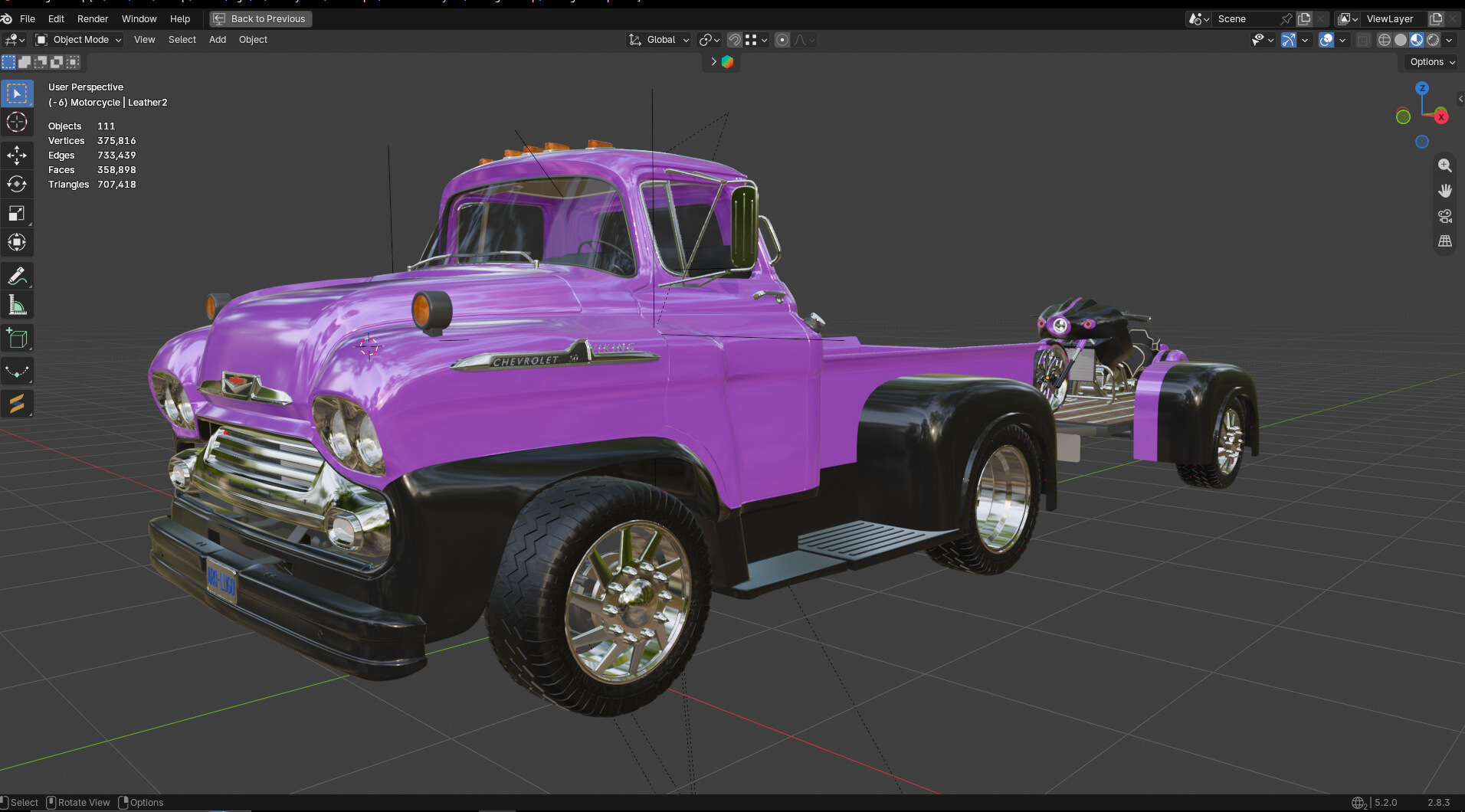Click the Pan view hand icon
The width and height of the screenshot is (1465, 812).
pos(1445,191)
